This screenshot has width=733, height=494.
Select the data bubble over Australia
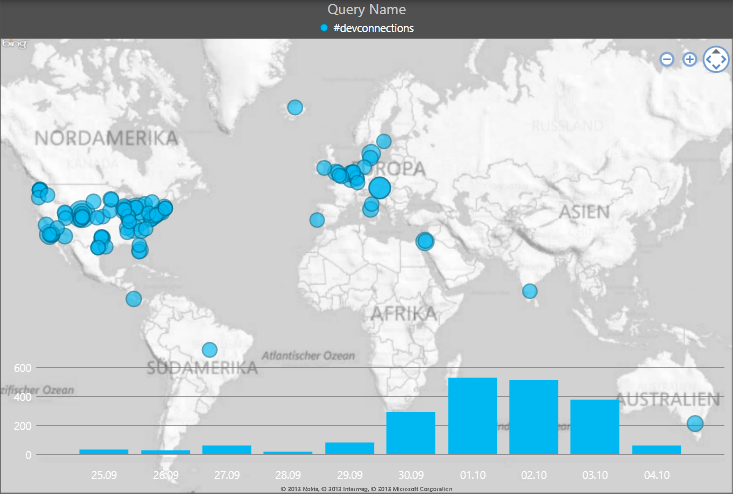coord(695,424)
